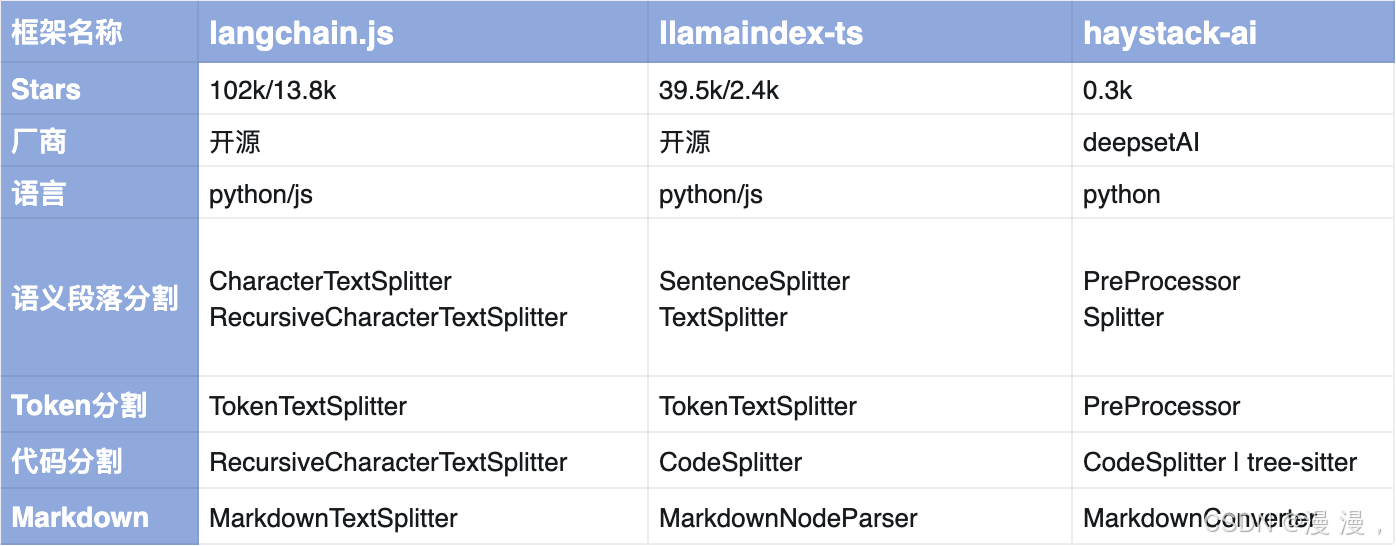The width and height of the screenshot is (1396, 546).
Task: Click SentenceSplitter in llamaindex column
Action: tap(754, 281)
